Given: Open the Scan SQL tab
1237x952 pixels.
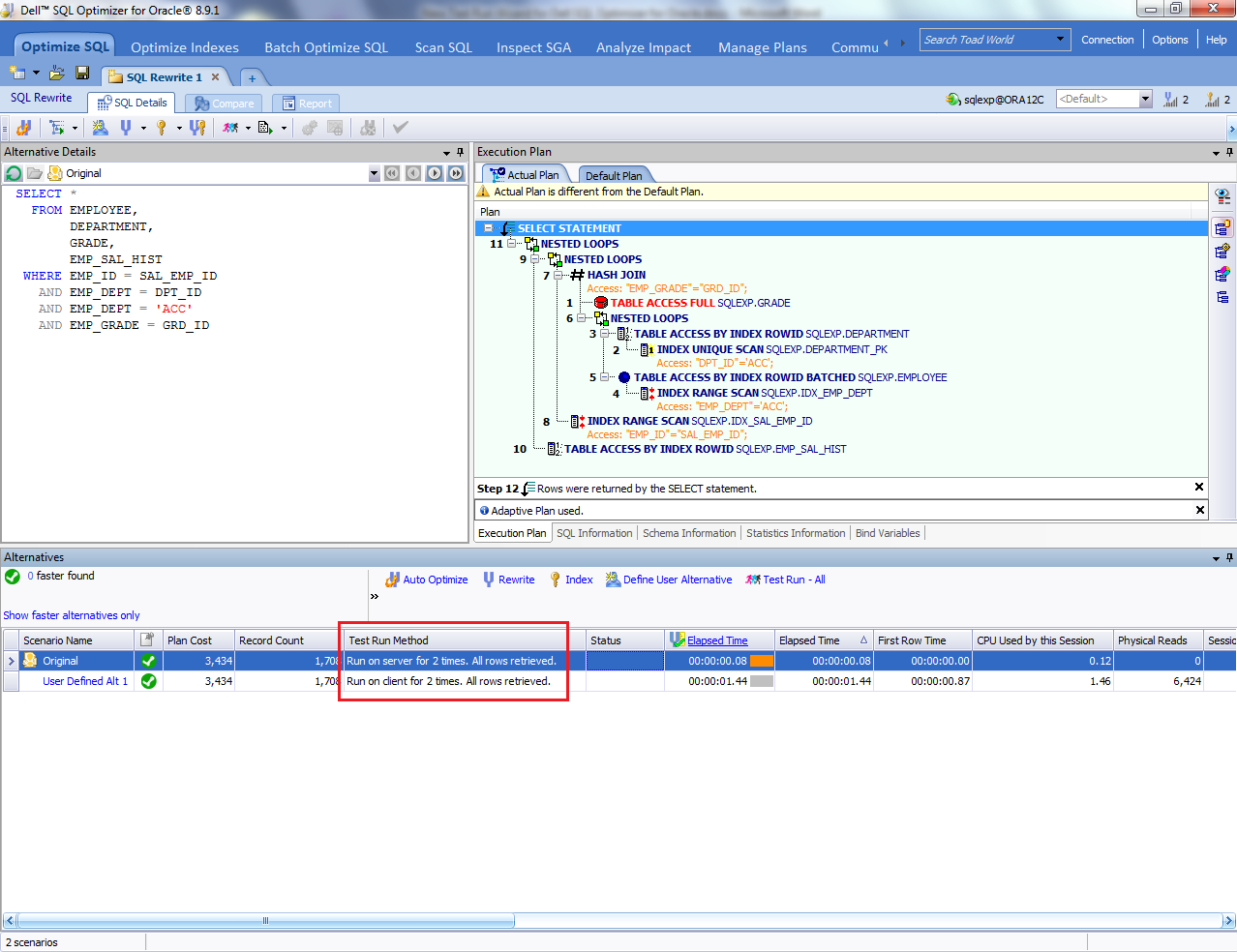Looking at the screenshot, I should click(x=443, y=47).
